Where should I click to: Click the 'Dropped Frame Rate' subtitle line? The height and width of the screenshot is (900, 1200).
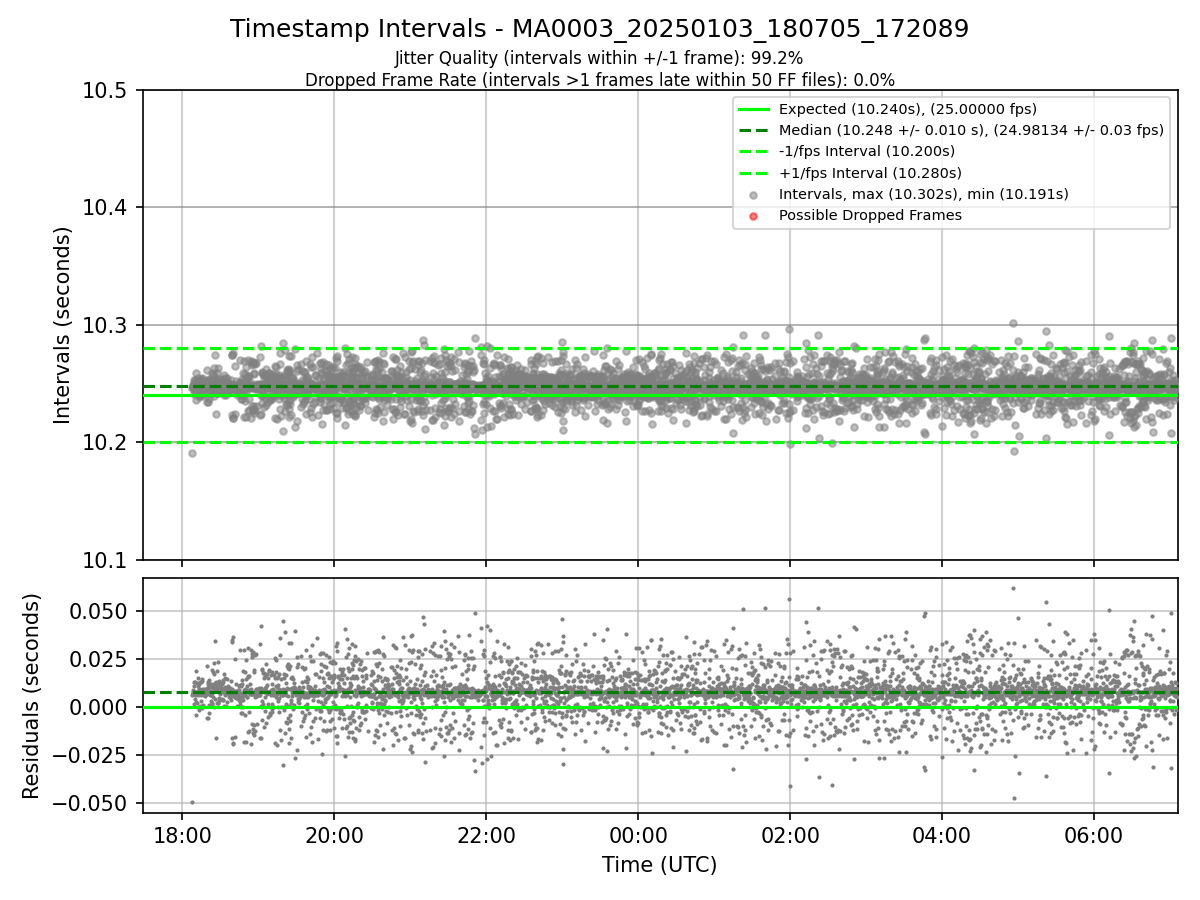(599, 80)
